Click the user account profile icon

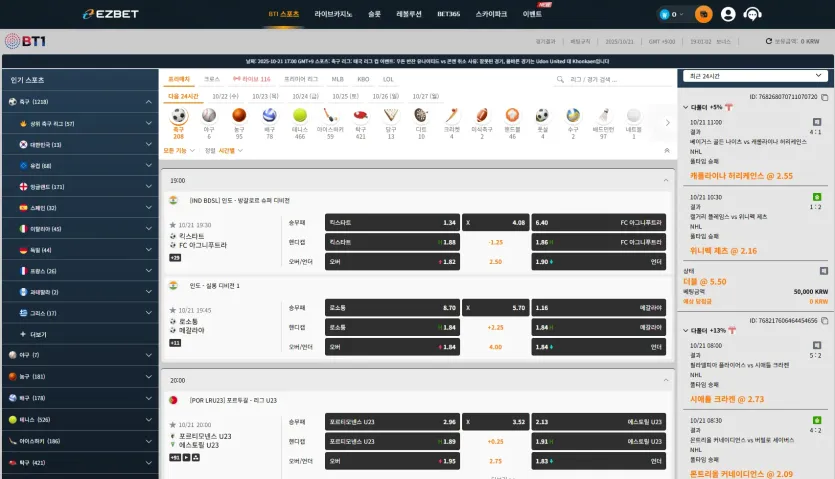click(728, 14)
